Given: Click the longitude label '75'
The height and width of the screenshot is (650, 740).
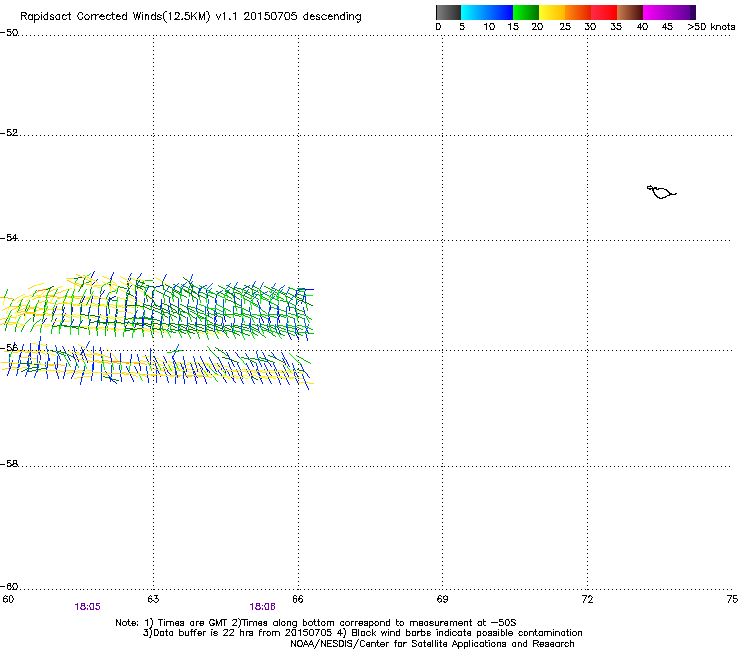Looking at the screenshot, I should pyautogui.click(x=732, y=599).
